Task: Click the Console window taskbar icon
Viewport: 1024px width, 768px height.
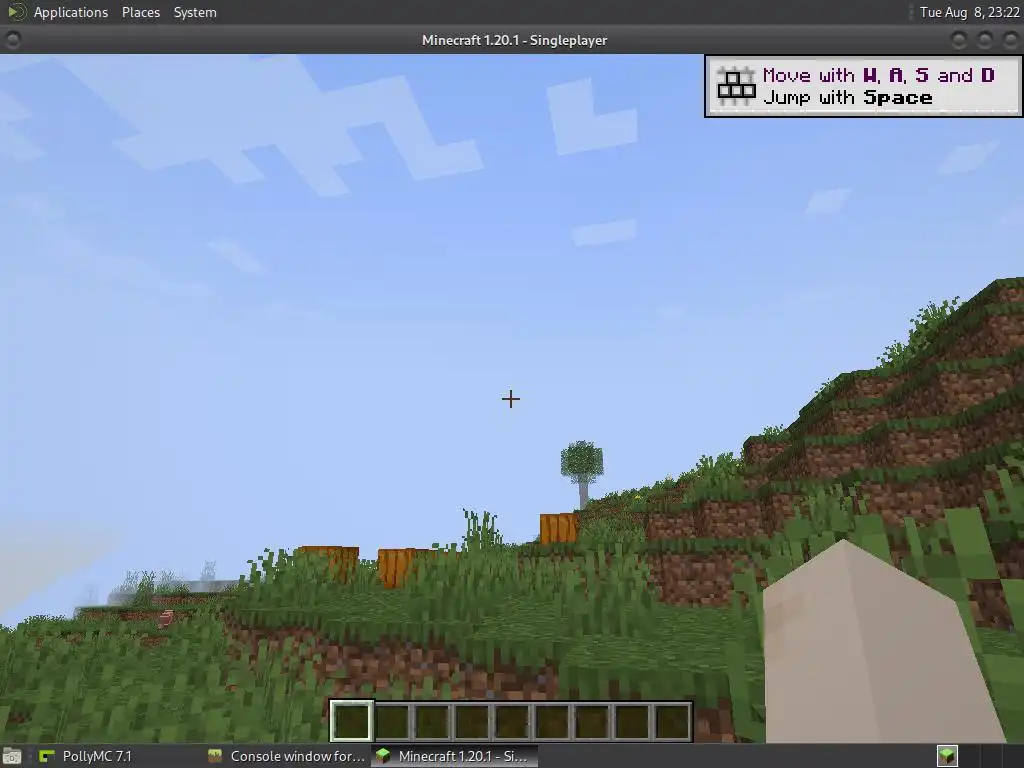Action: (x=215, y=756)
